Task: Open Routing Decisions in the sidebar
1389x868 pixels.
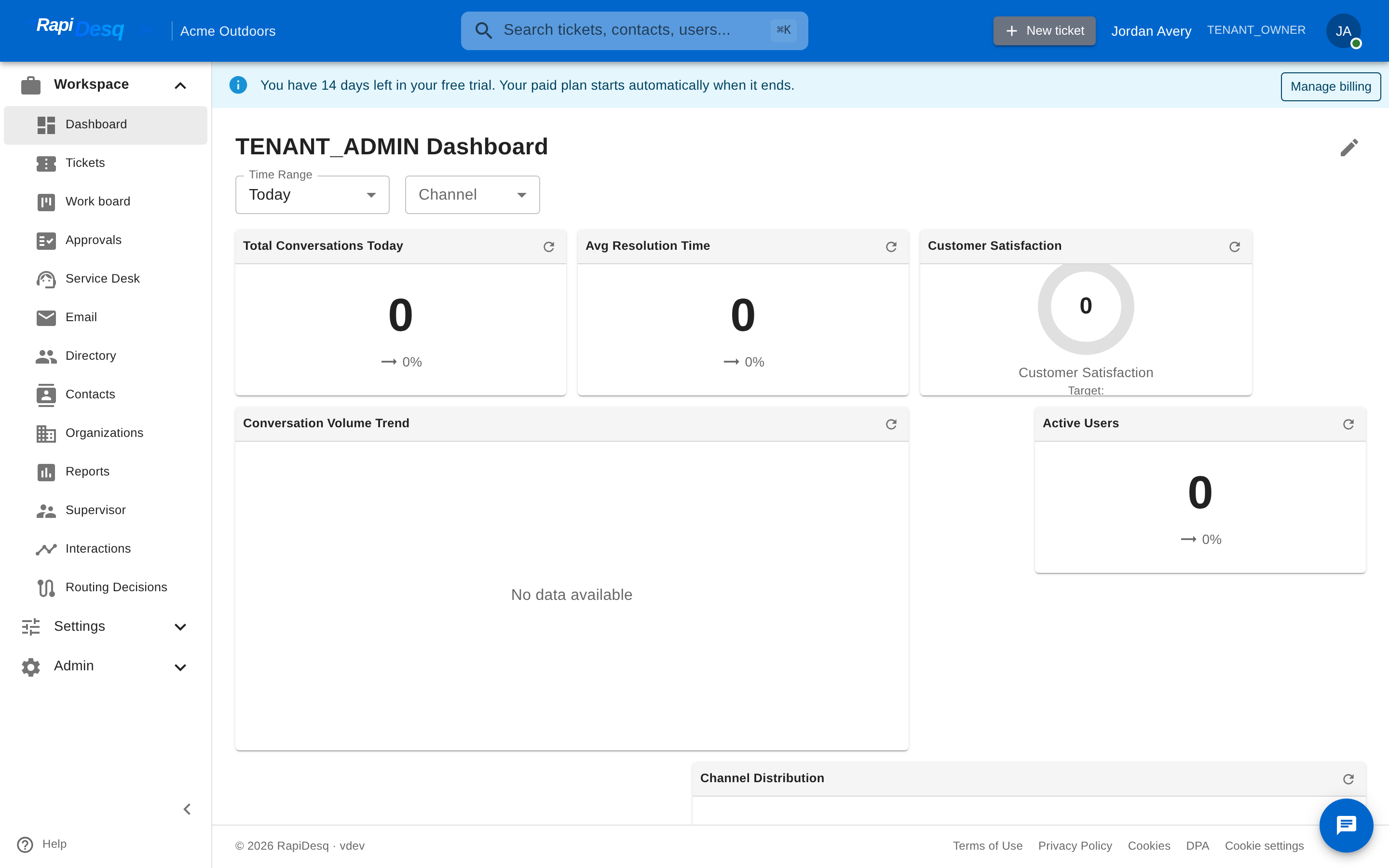Action: (x=106, y=587)
